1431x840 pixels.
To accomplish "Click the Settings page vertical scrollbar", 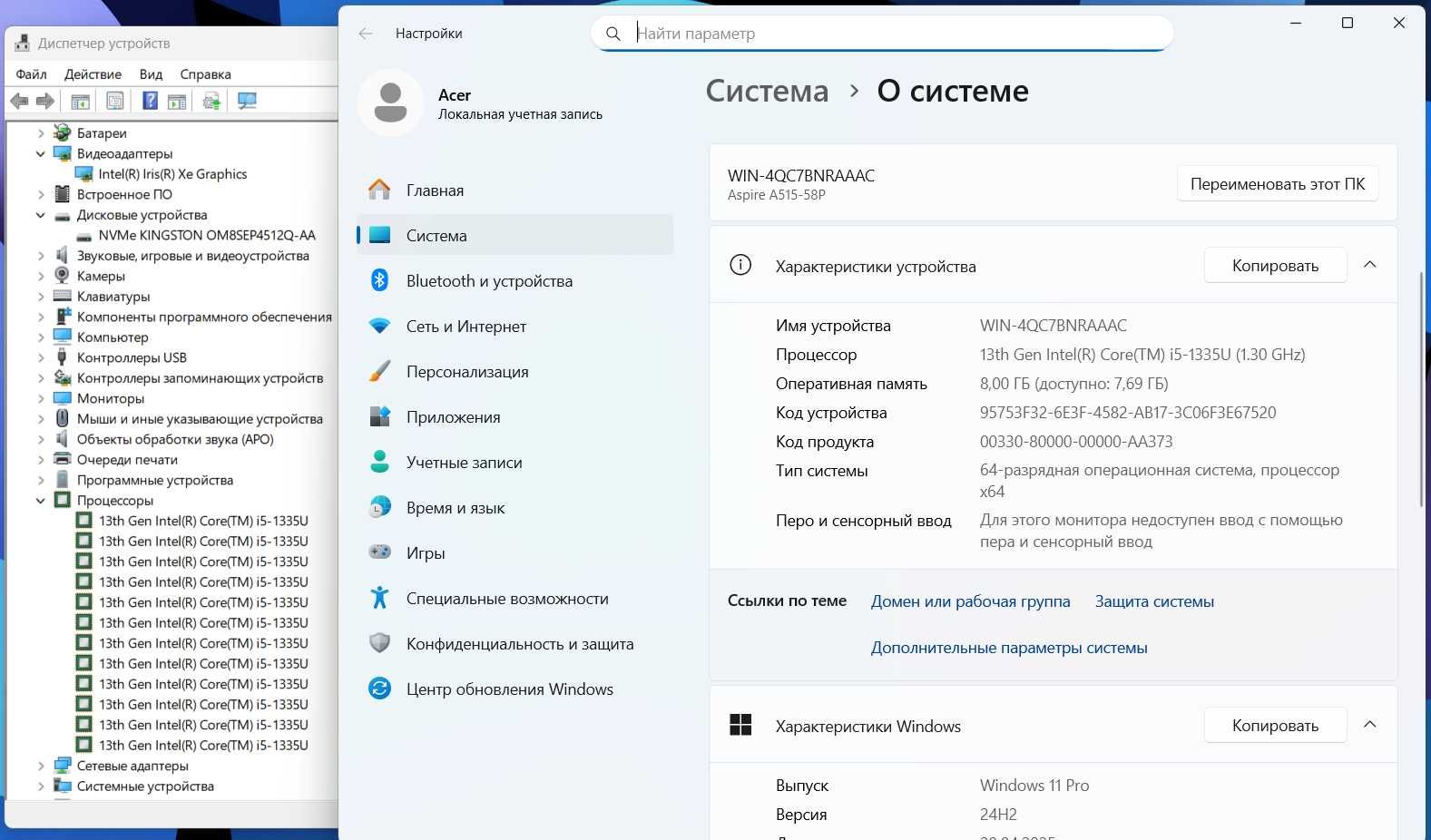I will click(x=1421, y=388).
